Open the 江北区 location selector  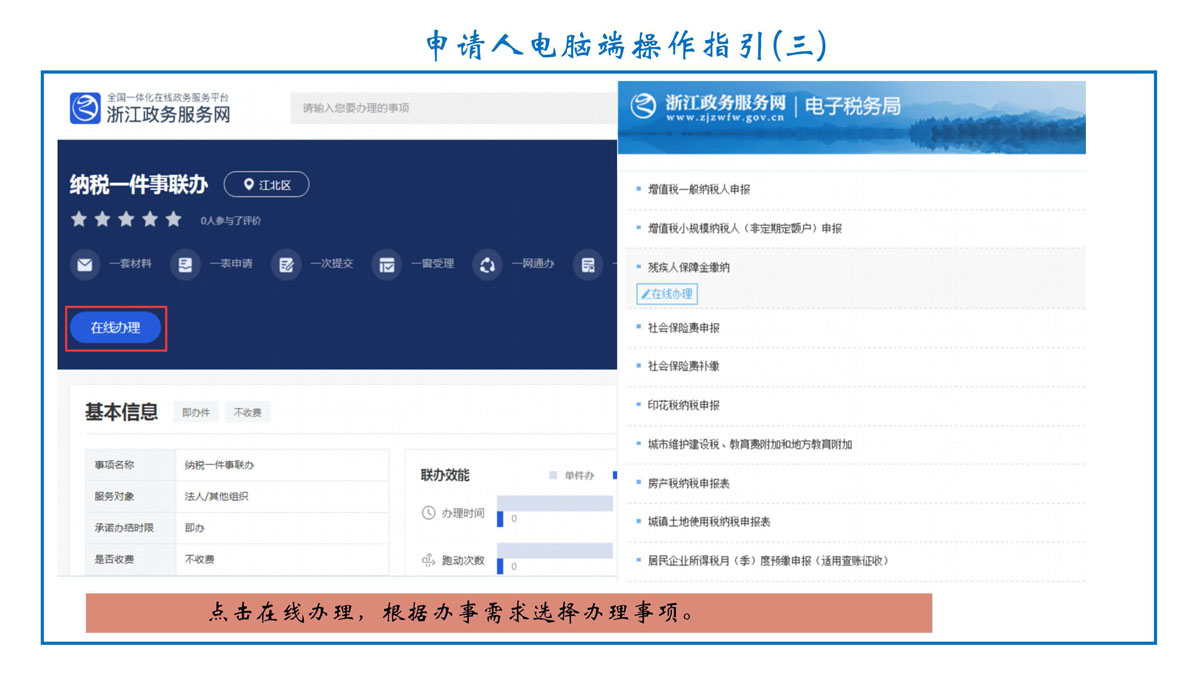[266, 185]
